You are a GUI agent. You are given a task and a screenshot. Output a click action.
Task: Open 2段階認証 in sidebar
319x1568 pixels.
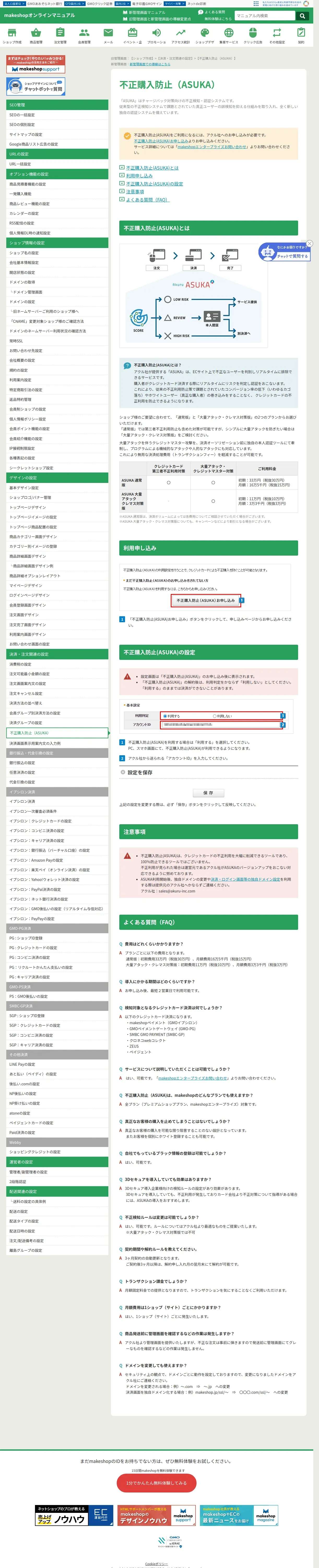click(x=57, y=1181)
